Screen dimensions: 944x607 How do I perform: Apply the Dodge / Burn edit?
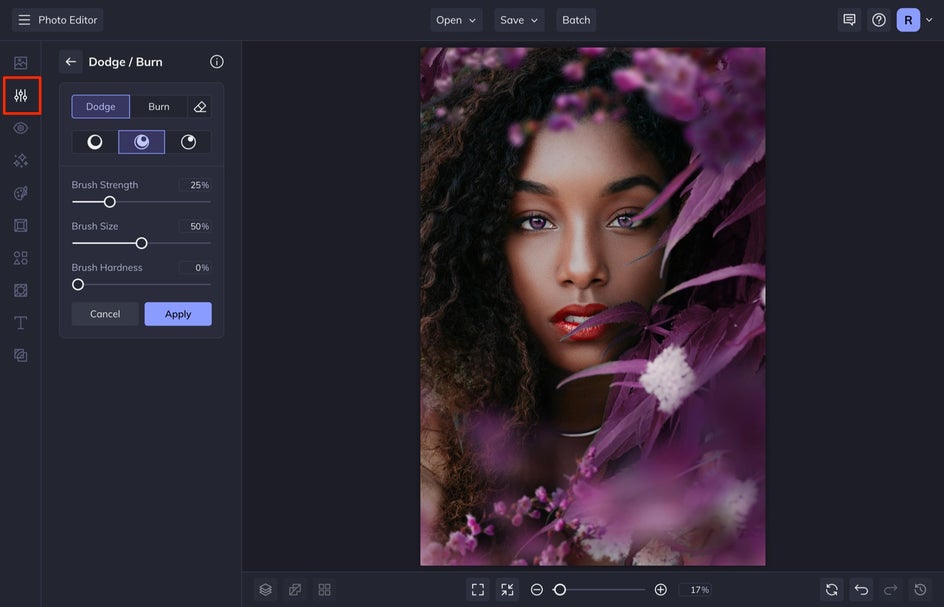coord(178,314)
